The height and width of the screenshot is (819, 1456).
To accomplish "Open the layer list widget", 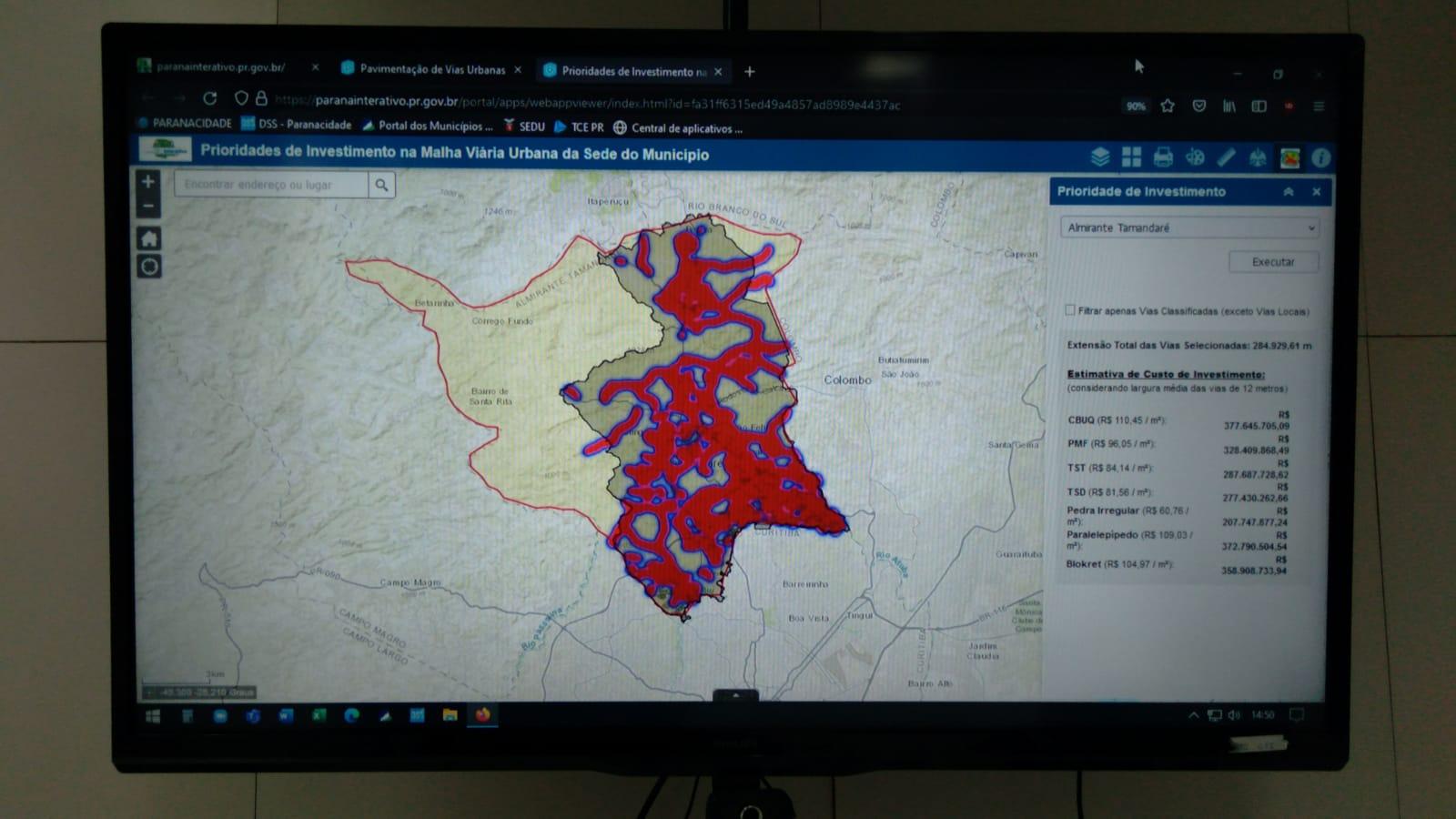I will [1100, 157].
